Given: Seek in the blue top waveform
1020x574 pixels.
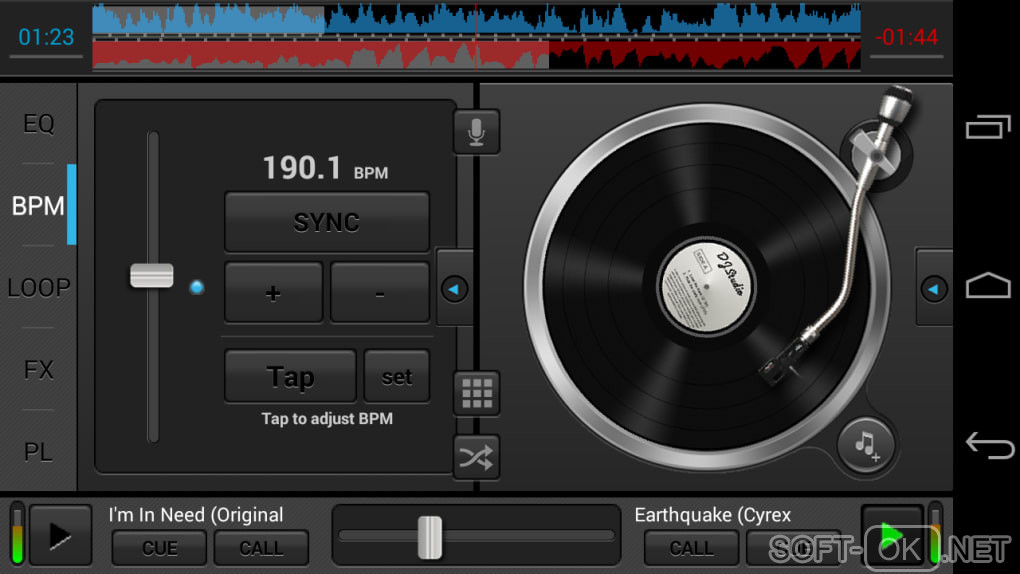Looking at the screenshot, I should (x=476, y=20).
